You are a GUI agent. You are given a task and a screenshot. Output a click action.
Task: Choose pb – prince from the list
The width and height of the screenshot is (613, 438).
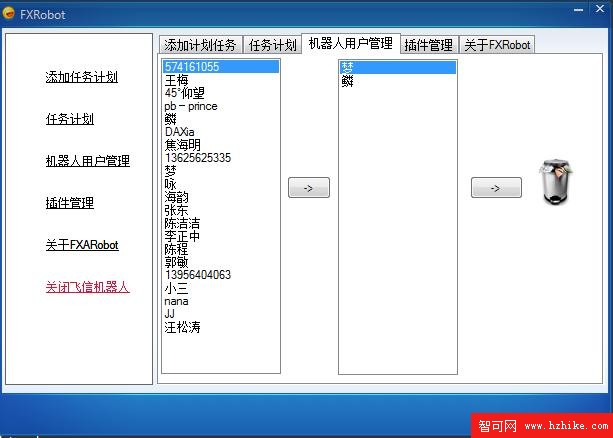191,106
